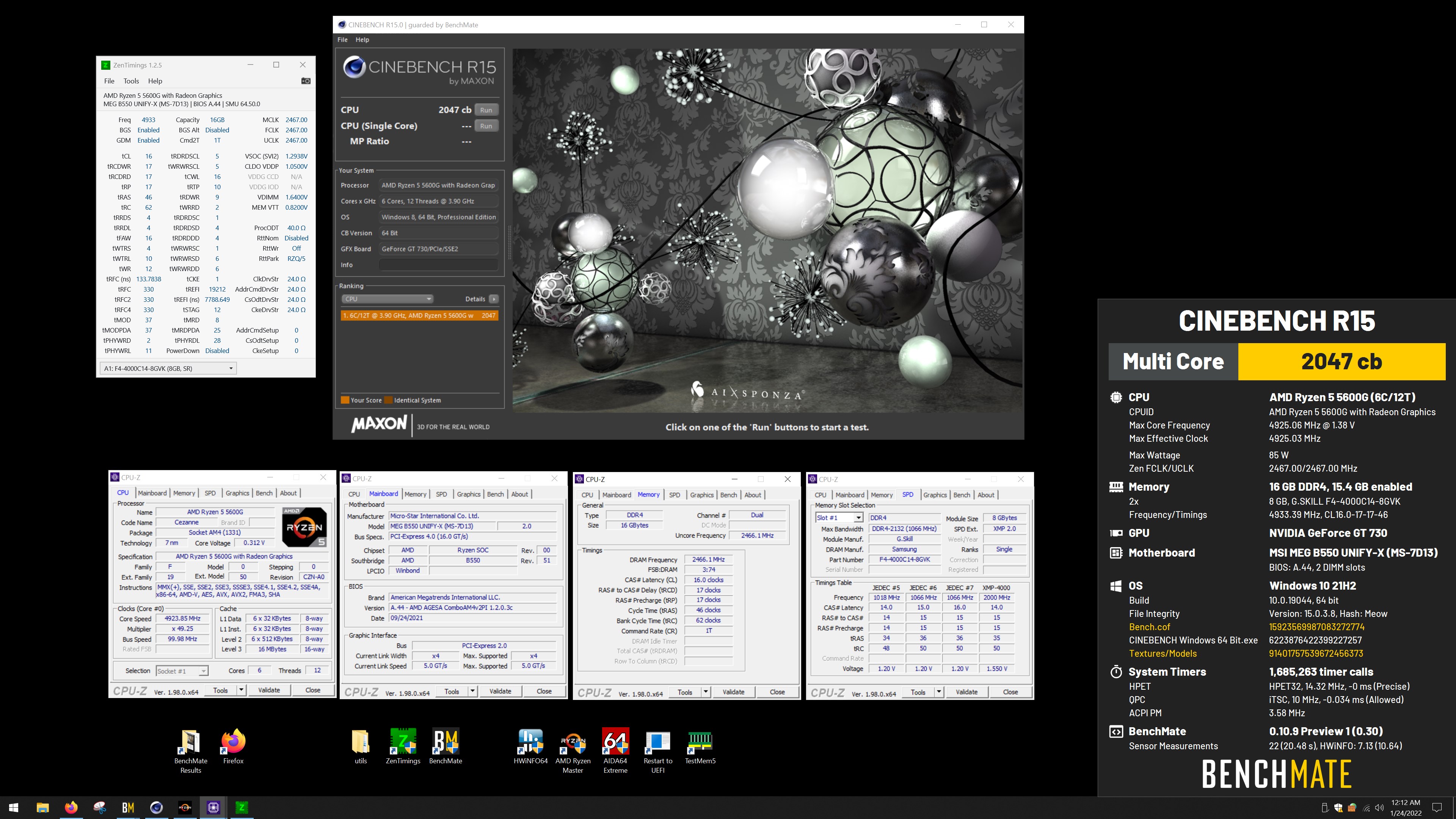
Task: Click Part Number F4-4000C14-8GVK in CPU-Z SPD
Action: pyautogui.click(x=904, y=560)
